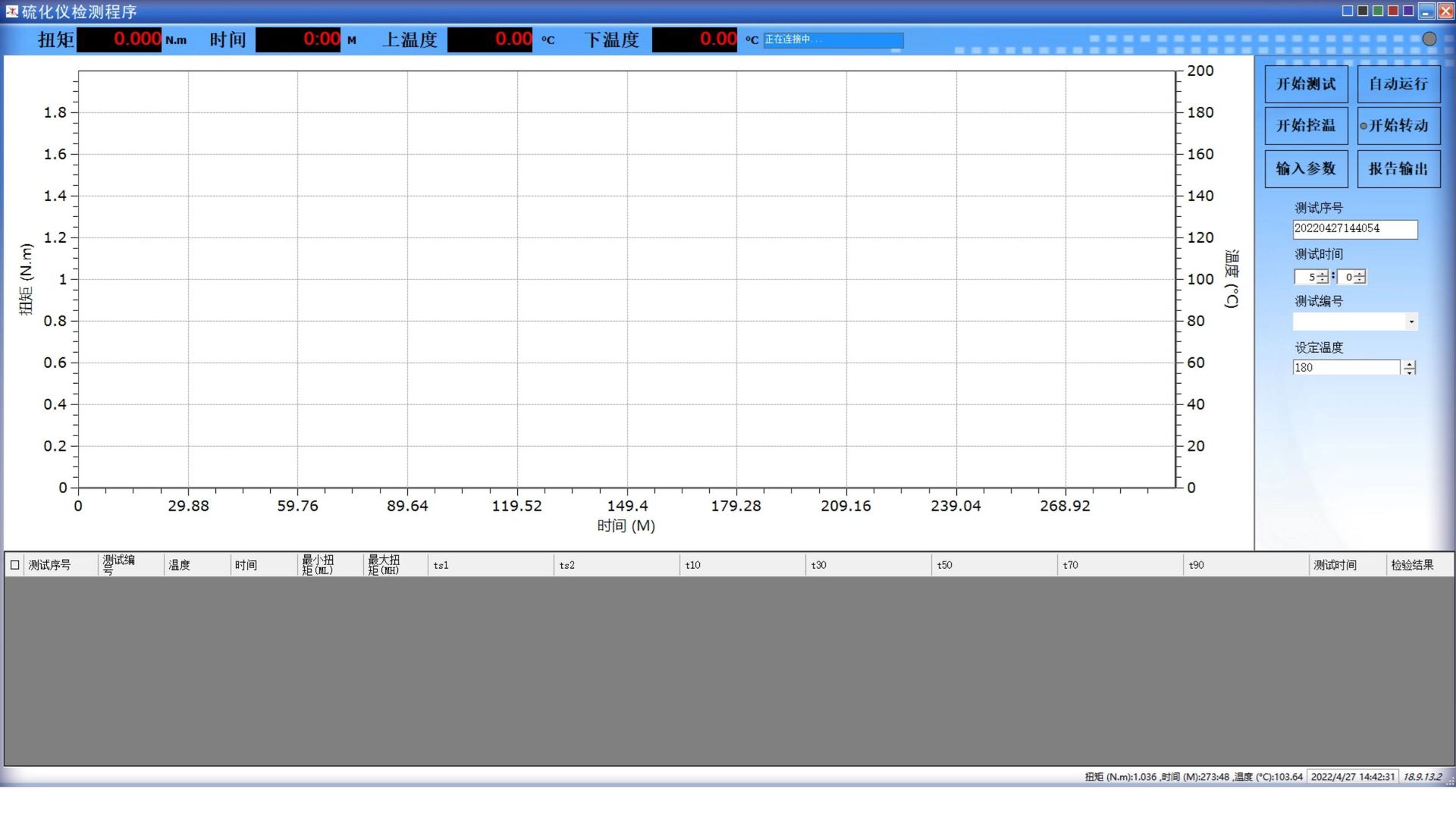Click the gray connection status indicator circle
This screenshot has width=1456, height=817.
pyautogui.click(x=1429, y=39)
